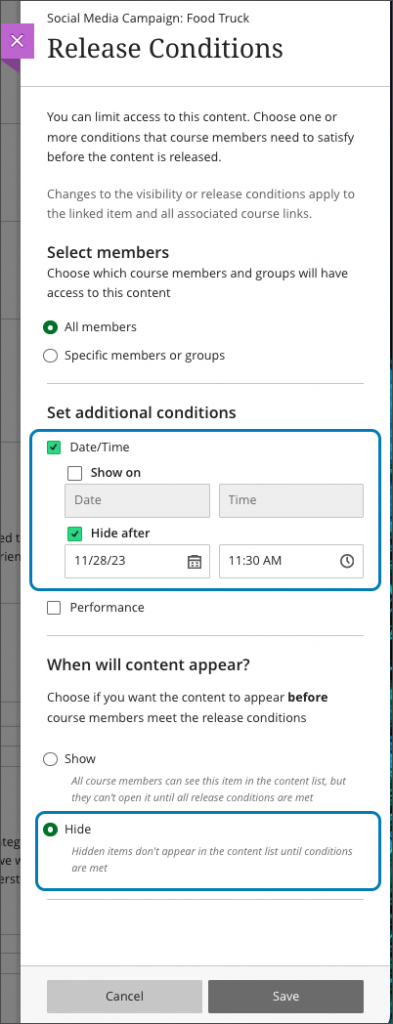This screenshot has height=1024, width=393.
Task: Edit the 11:30 AM hide after time
Action: [291, 561]
